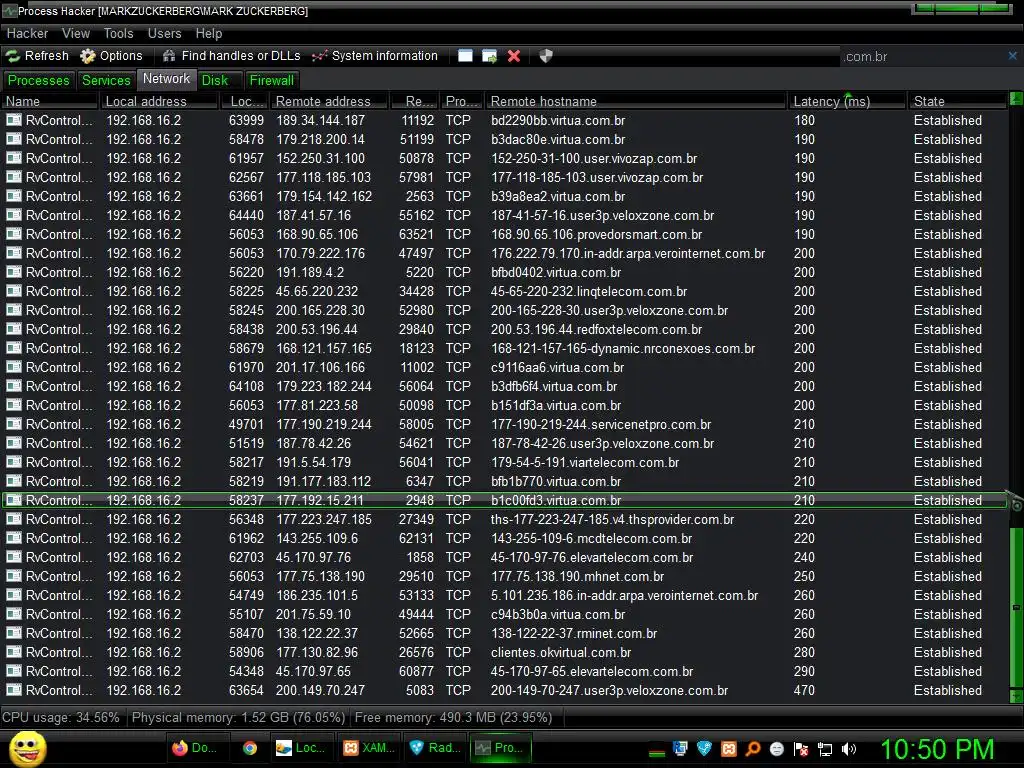
Task: Select hostname 168-121-157-165-dynamic.nrconexoes.com.br
Action: pos(622,348)
